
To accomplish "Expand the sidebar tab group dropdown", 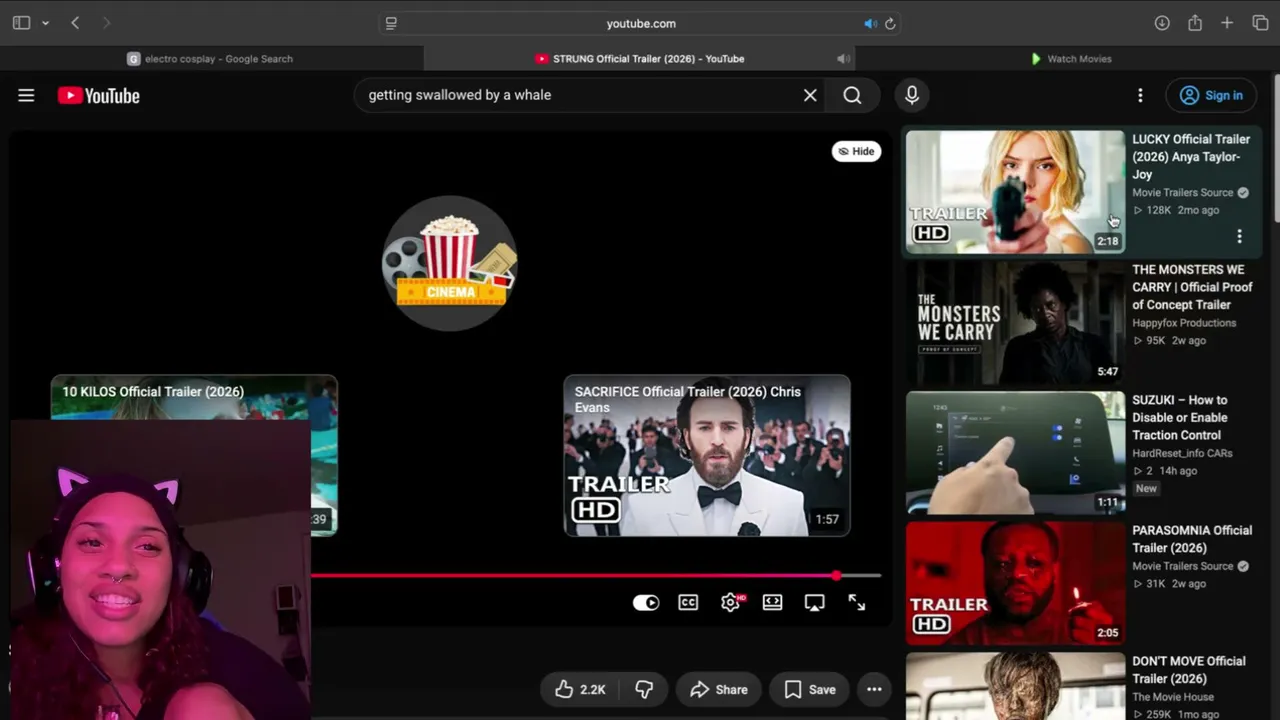I will coord(45,23).
